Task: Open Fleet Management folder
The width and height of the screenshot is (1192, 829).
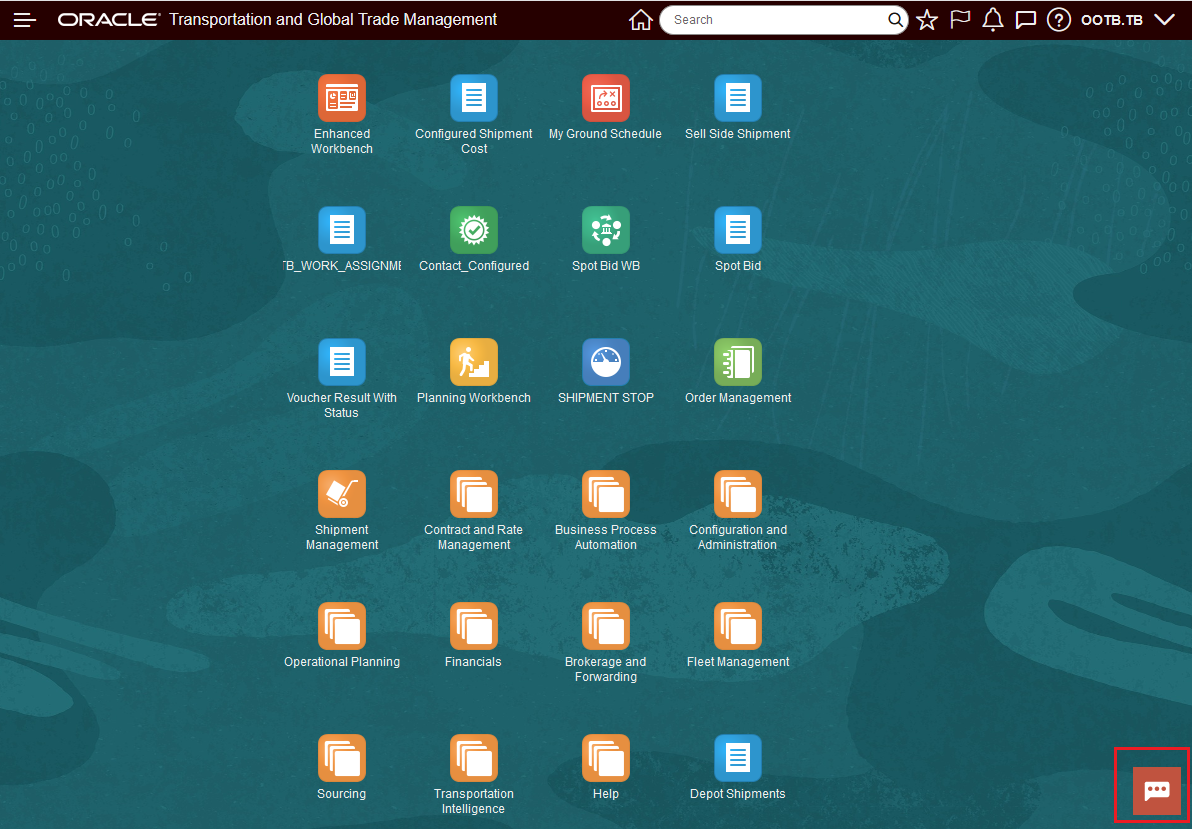Action: (737, 627)
